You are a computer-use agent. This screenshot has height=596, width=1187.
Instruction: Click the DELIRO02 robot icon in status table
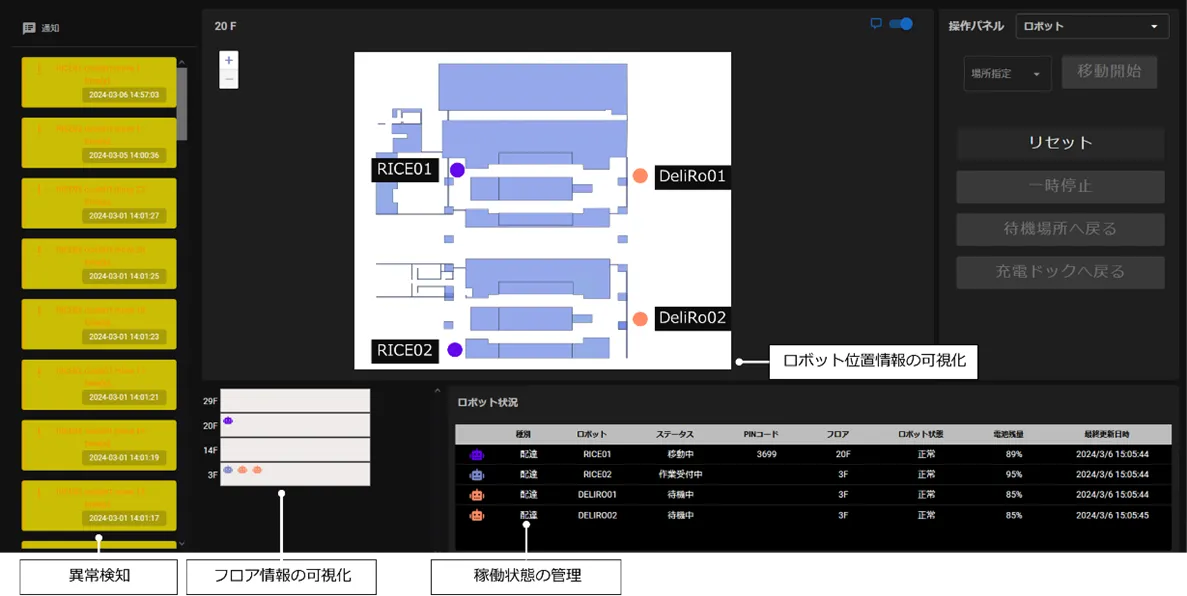(x=477, y=515)
